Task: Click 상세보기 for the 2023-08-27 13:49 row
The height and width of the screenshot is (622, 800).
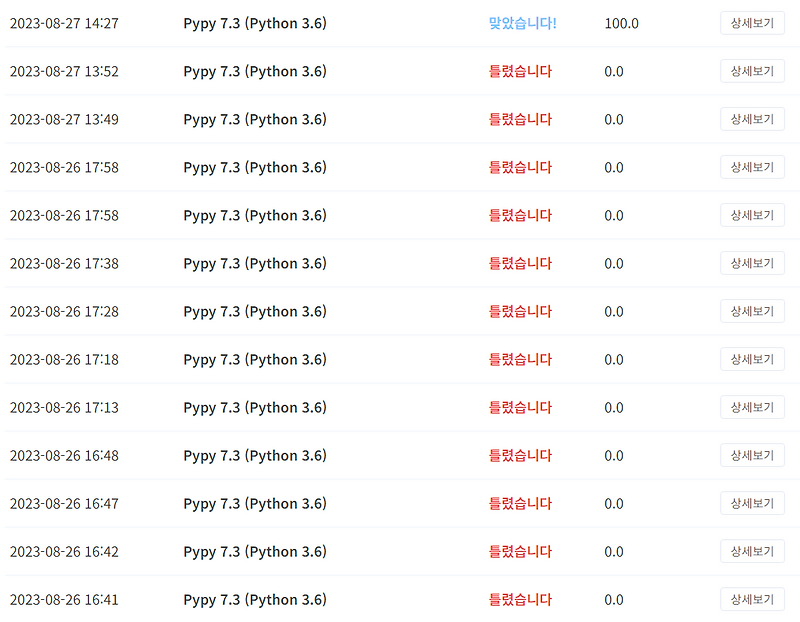Action: [752, 119]
